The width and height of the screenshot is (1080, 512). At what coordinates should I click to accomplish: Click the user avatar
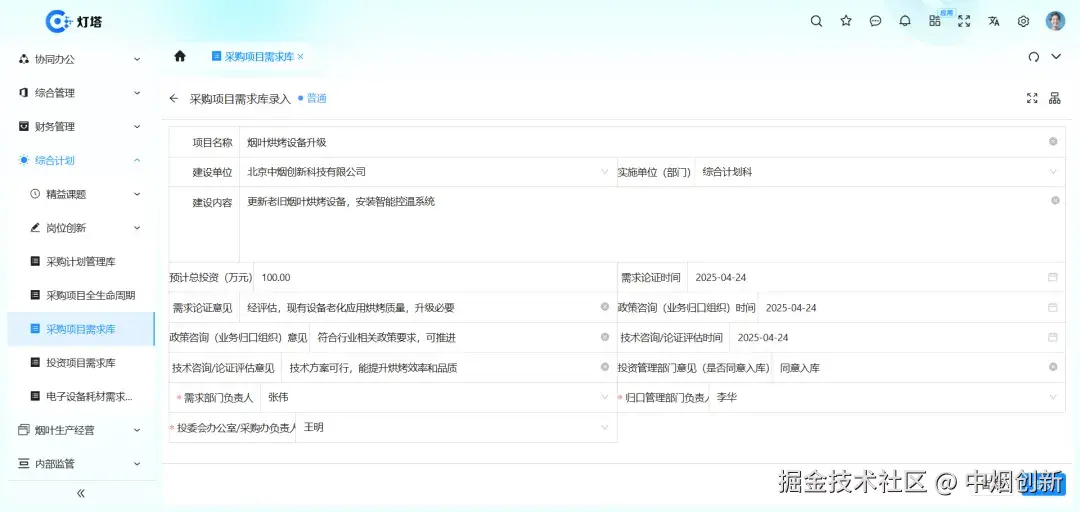point(1055,21)
